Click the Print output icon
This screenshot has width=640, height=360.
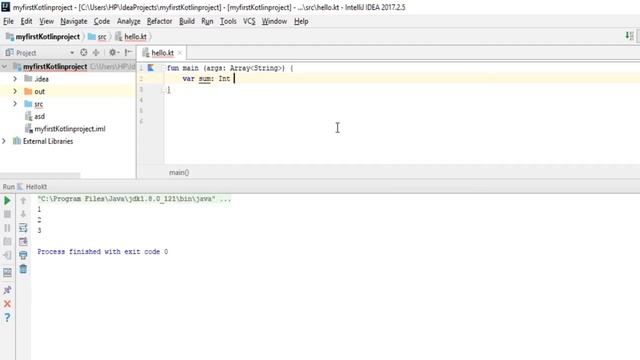pyautogui.click(x=23, y=255)
